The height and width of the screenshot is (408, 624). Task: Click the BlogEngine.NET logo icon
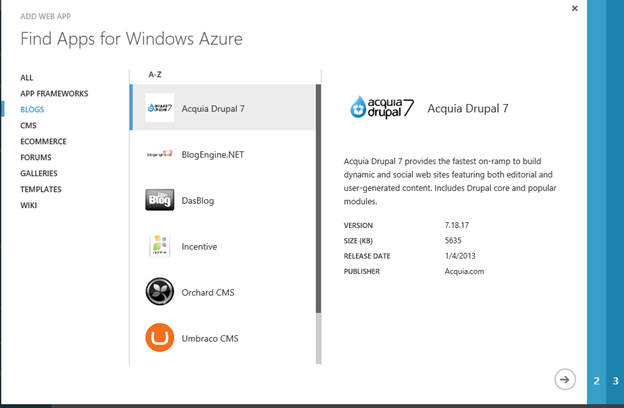(160, 154)
